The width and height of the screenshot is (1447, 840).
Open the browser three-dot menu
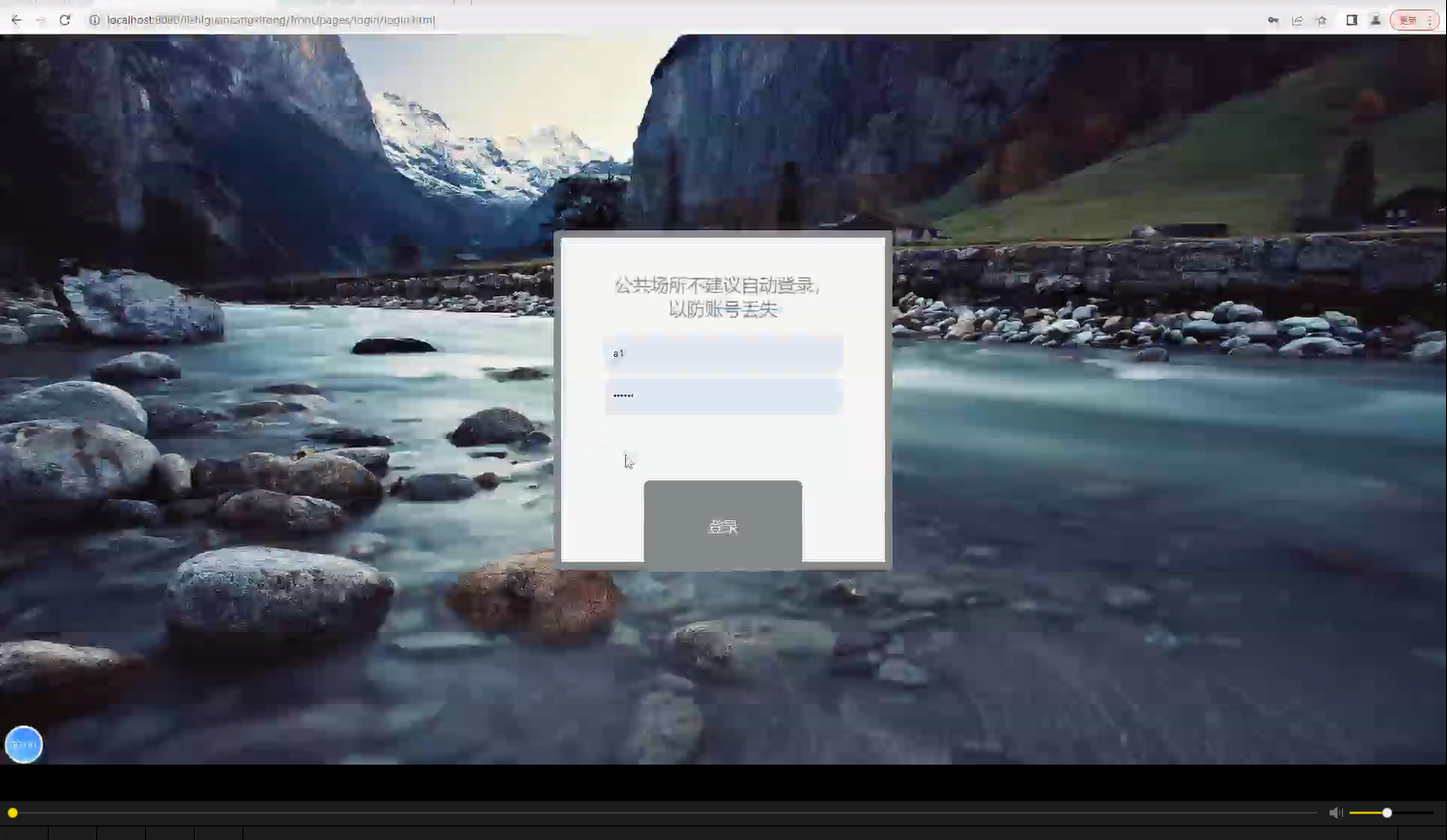1429,20
